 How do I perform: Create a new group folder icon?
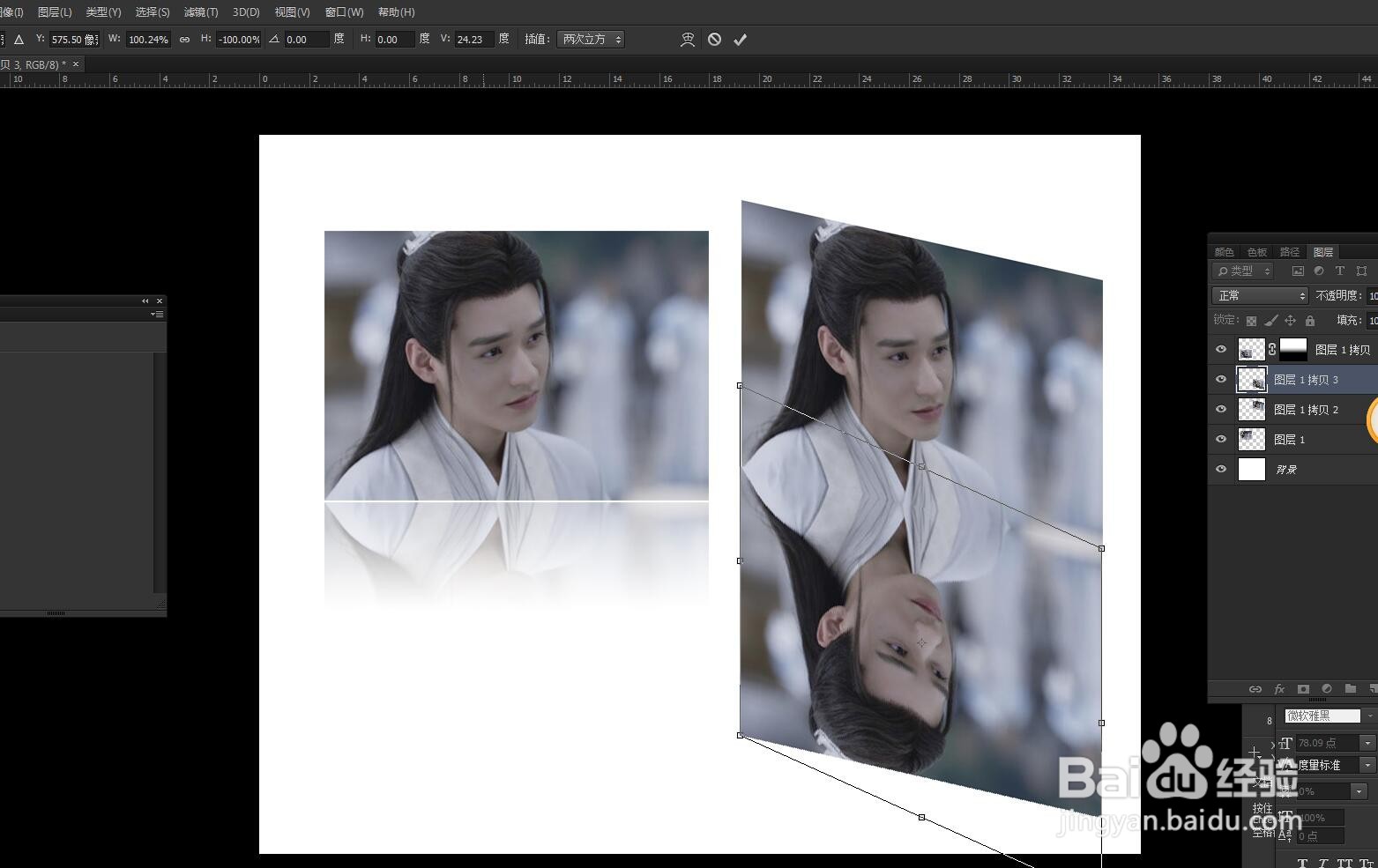point(1351,689)
